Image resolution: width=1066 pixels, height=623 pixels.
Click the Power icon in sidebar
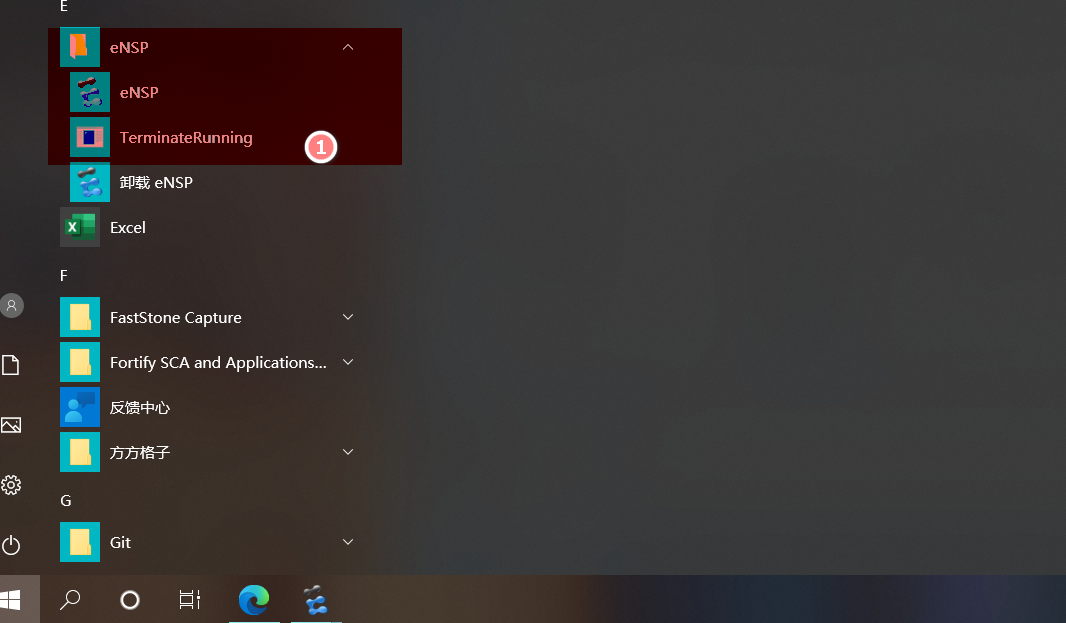click(x=11, y=545)
